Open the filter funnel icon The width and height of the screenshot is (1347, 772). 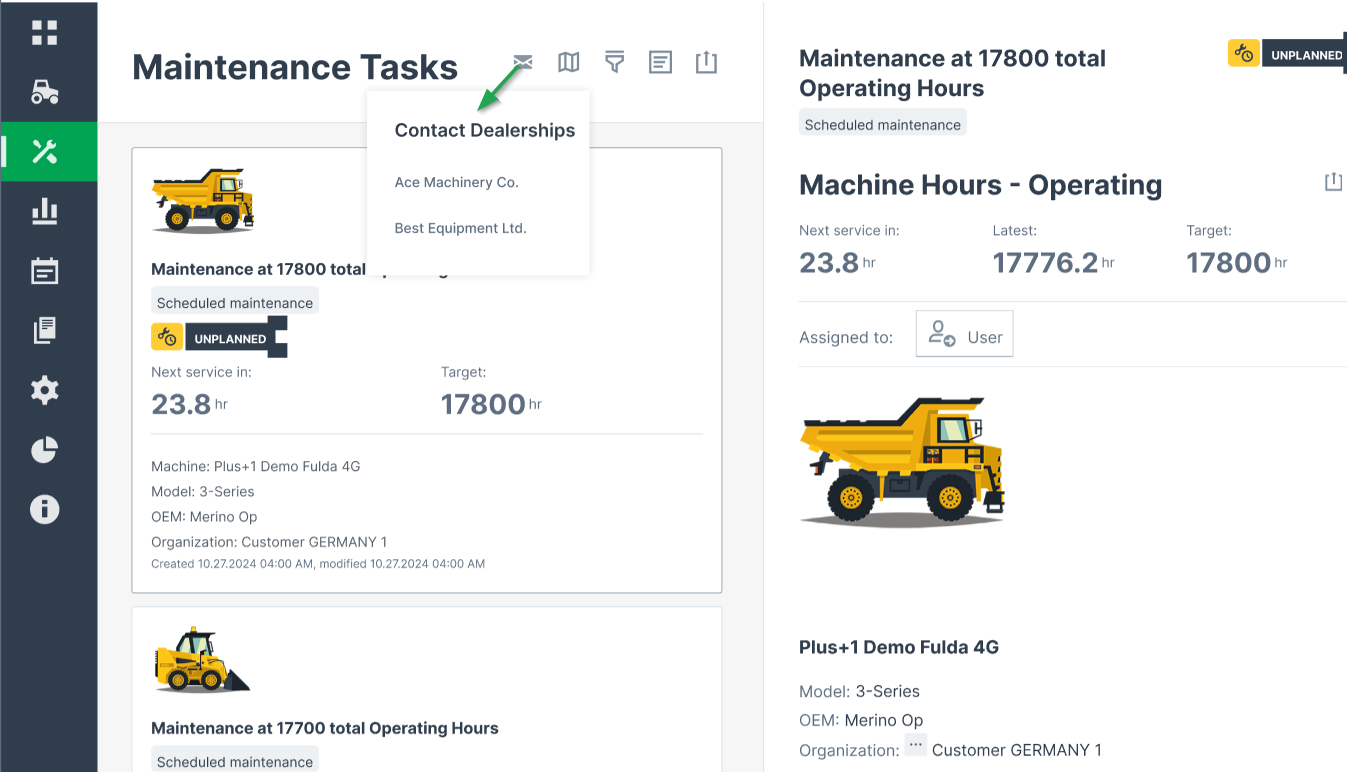(614, 63)
